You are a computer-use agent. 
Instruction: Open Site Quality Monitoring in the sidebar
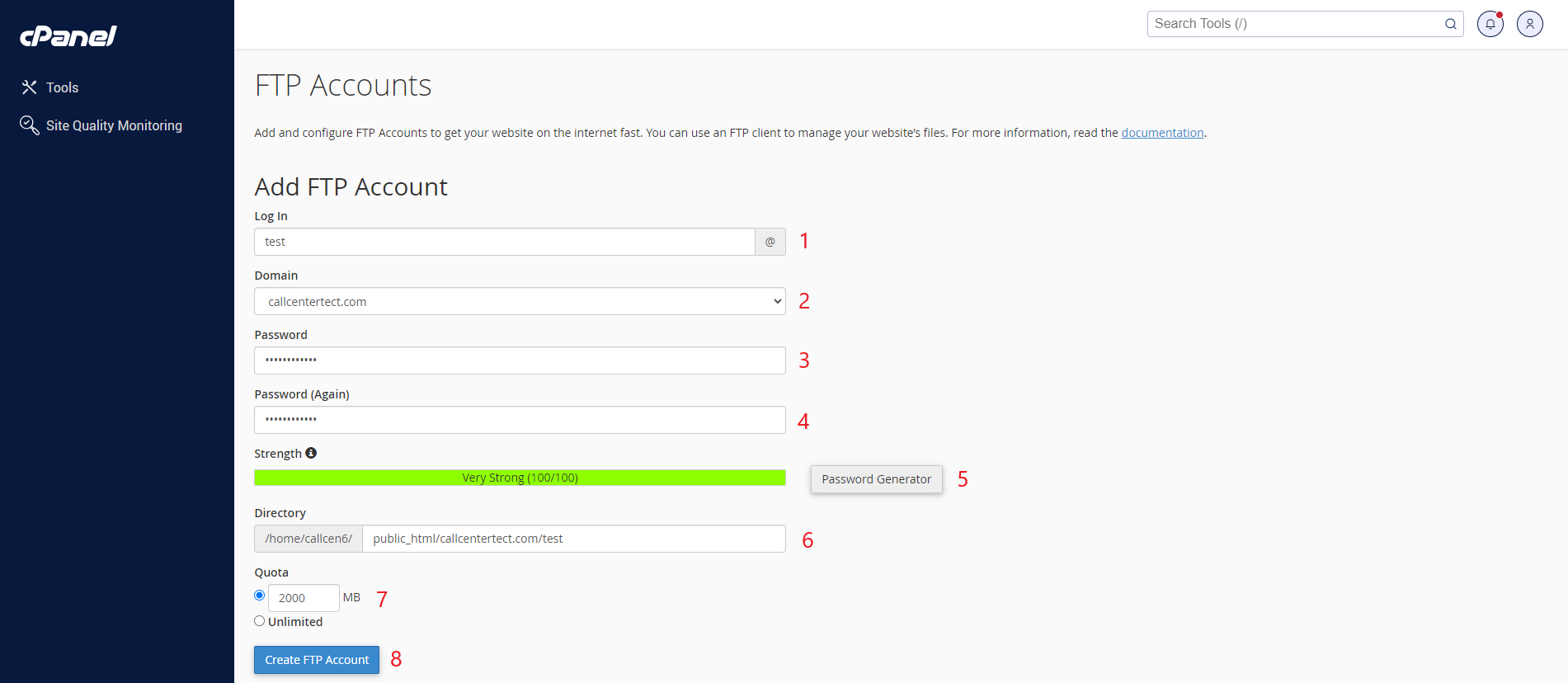click(x=114, y=125)
